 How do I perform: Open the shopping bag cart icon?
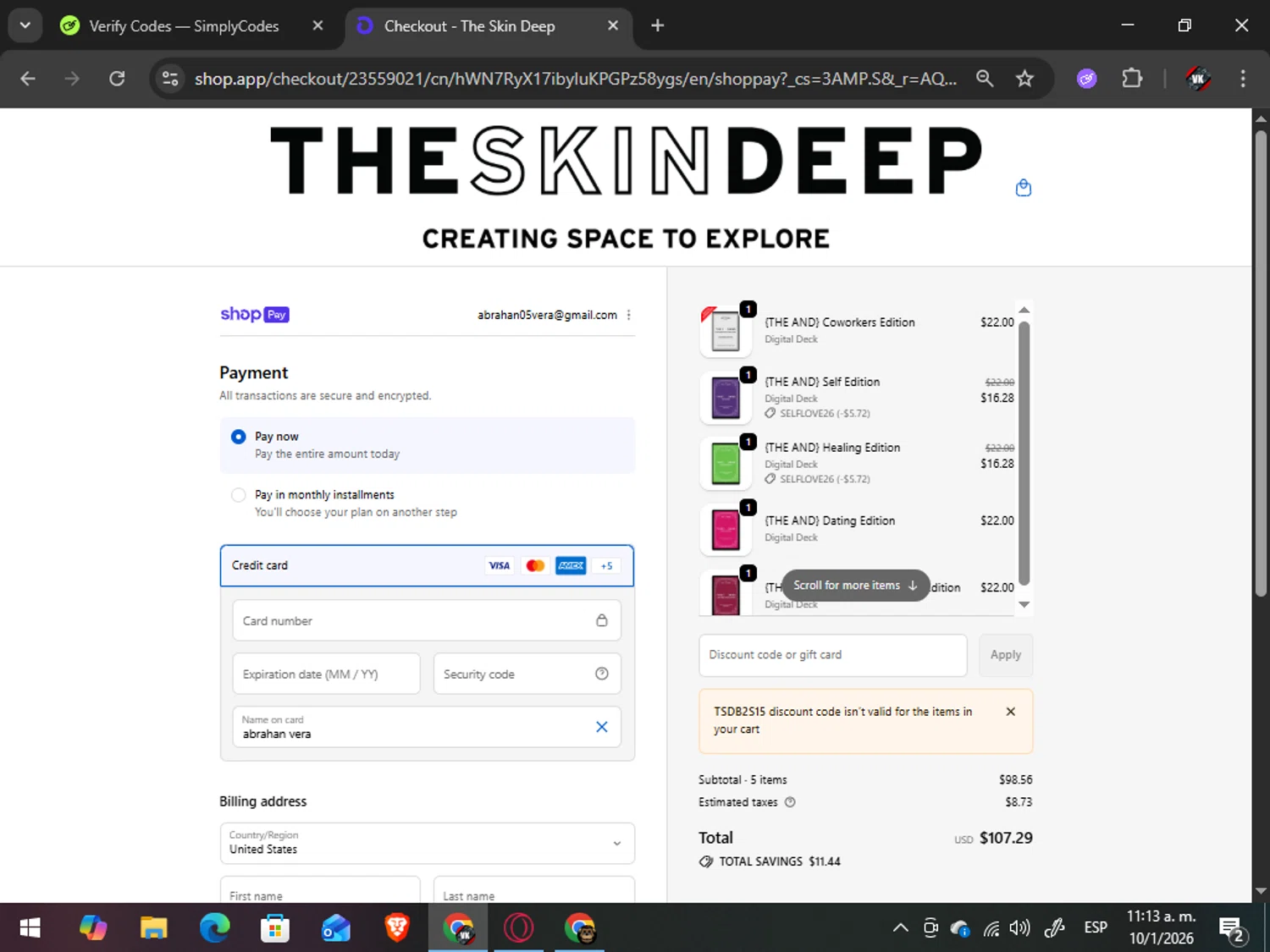click(1023, 188)
